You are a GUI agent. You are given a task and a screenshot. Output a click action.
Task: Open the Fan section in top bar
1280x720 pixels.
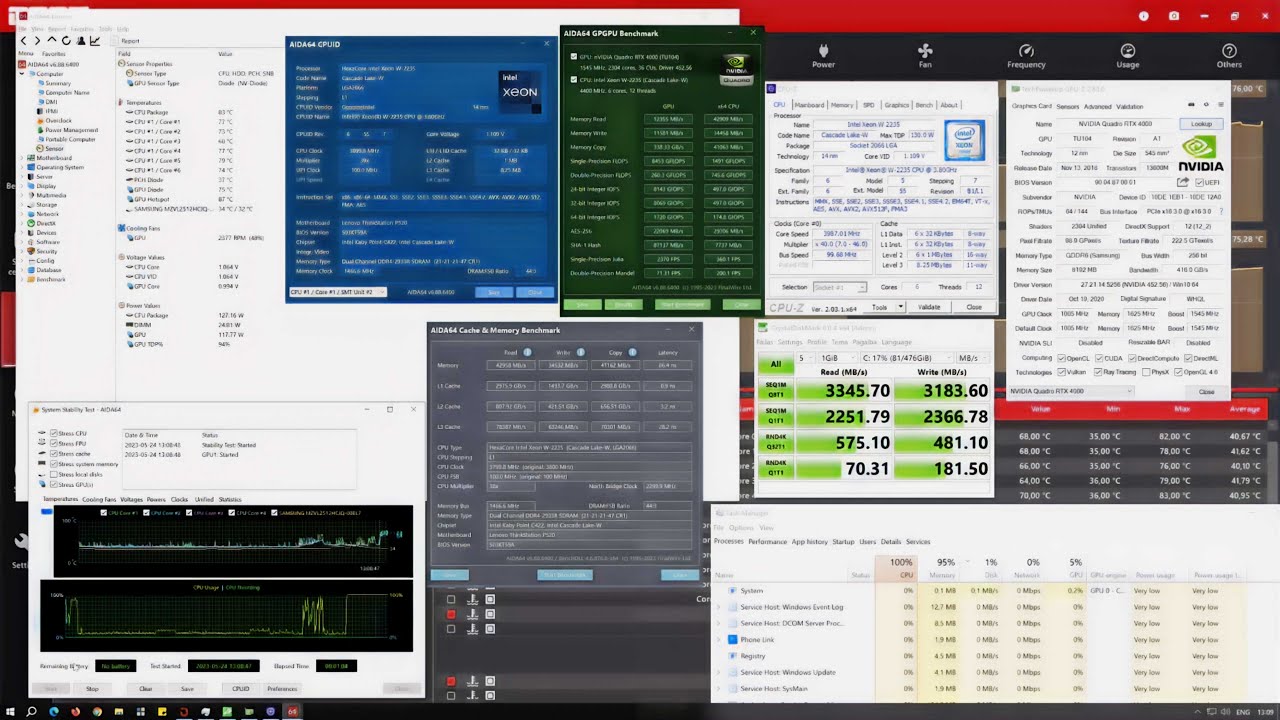[925, 56]
